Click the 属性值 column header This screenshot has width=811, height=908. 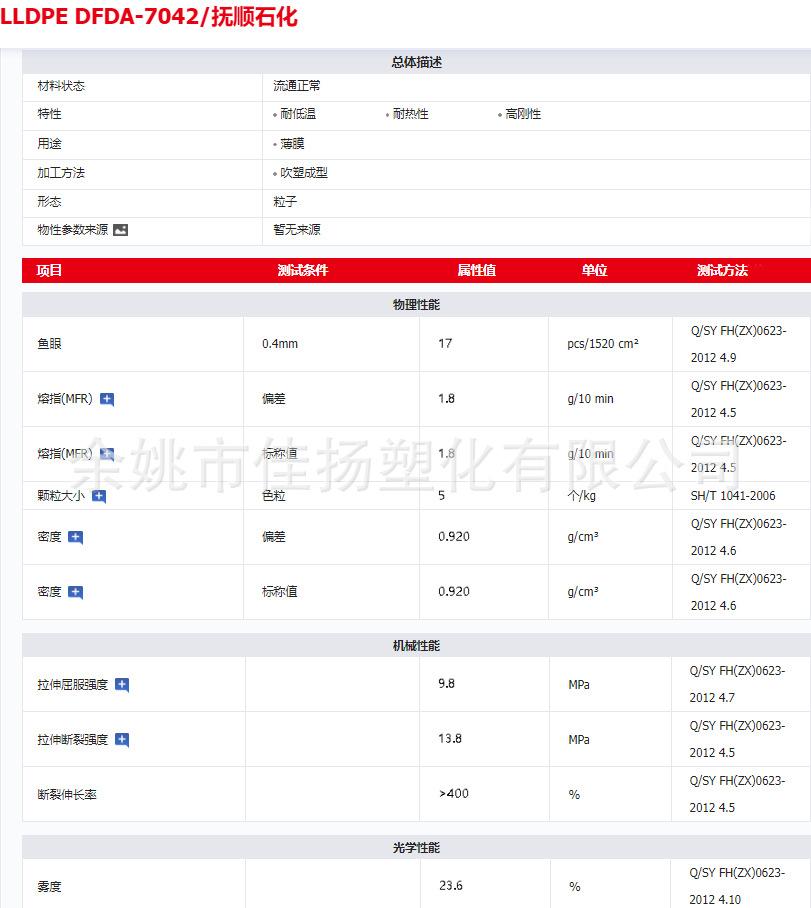tap(476, 270)
